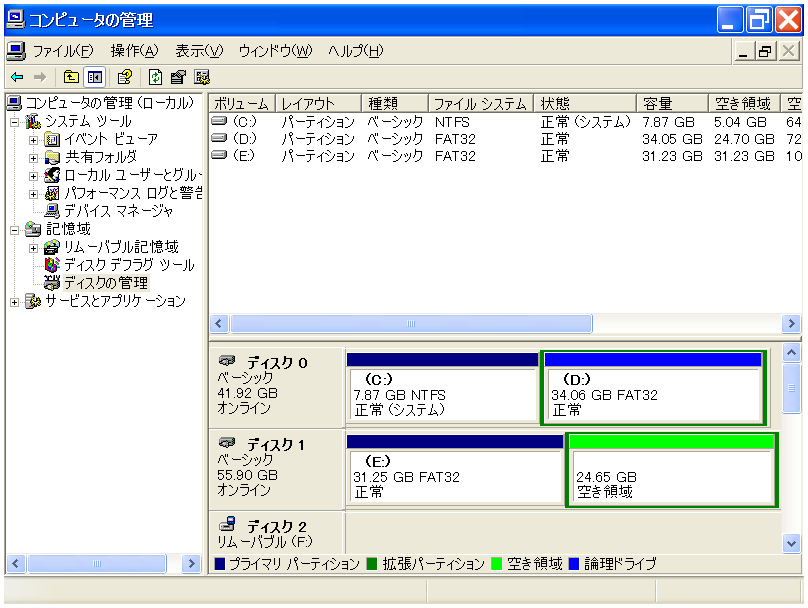The width and height of the screenshot is (808, 608).
Task: Collapse the システム ツール node
Action: pos(14,122)
